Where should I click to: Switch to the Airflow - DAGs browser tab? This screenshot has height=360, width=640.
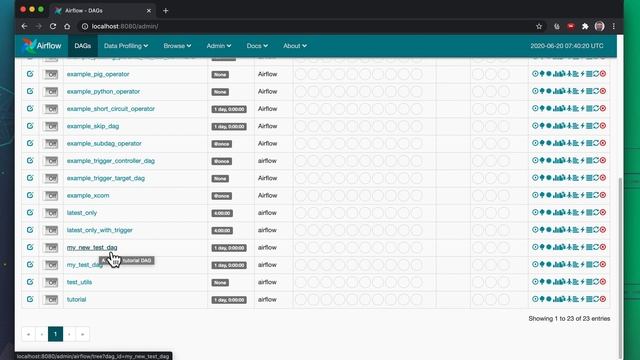(102, 11)
